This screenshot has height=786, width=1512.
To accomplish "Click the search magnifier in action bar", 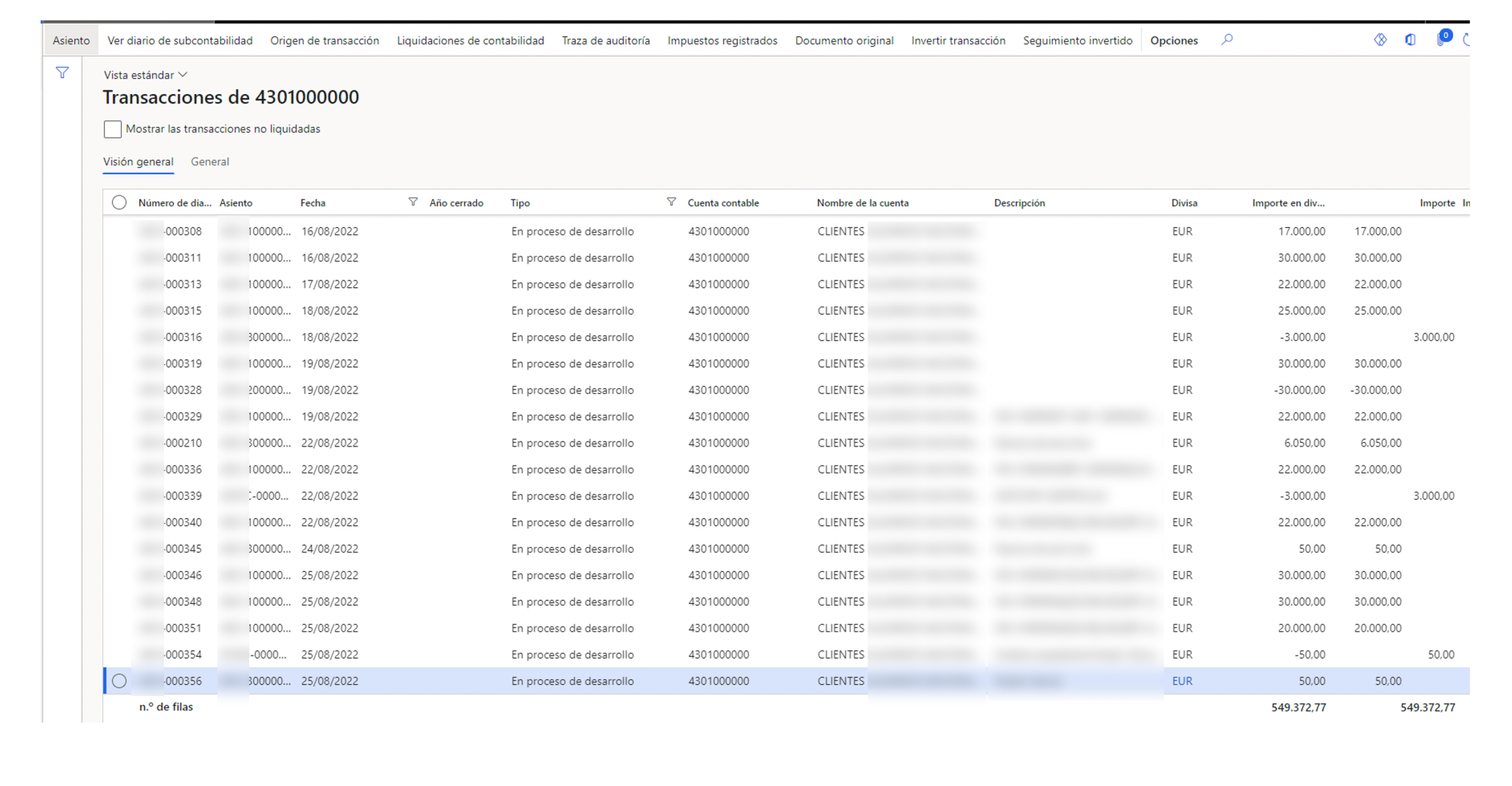I will coord(1226,40).
